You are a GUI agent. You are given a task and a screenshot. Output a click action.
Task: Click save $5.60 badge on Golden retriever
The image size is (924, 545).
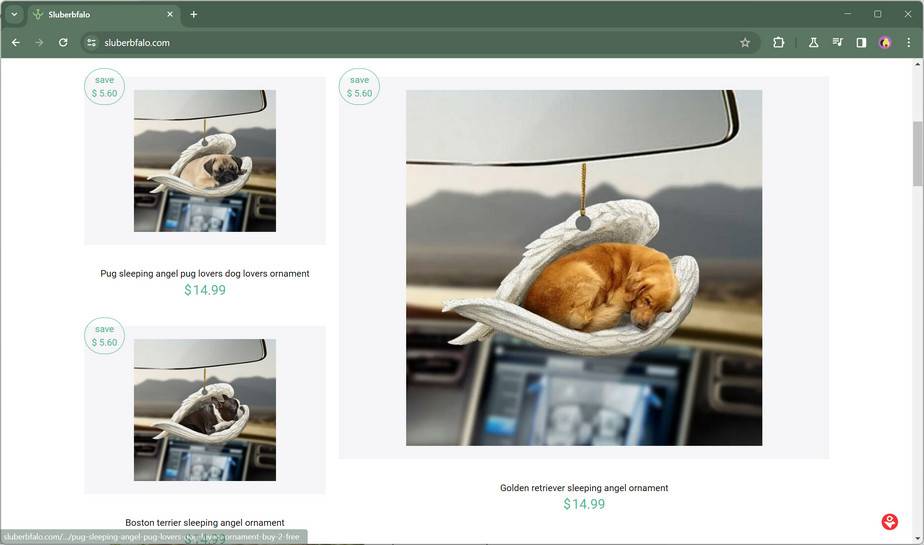[359, 87]
